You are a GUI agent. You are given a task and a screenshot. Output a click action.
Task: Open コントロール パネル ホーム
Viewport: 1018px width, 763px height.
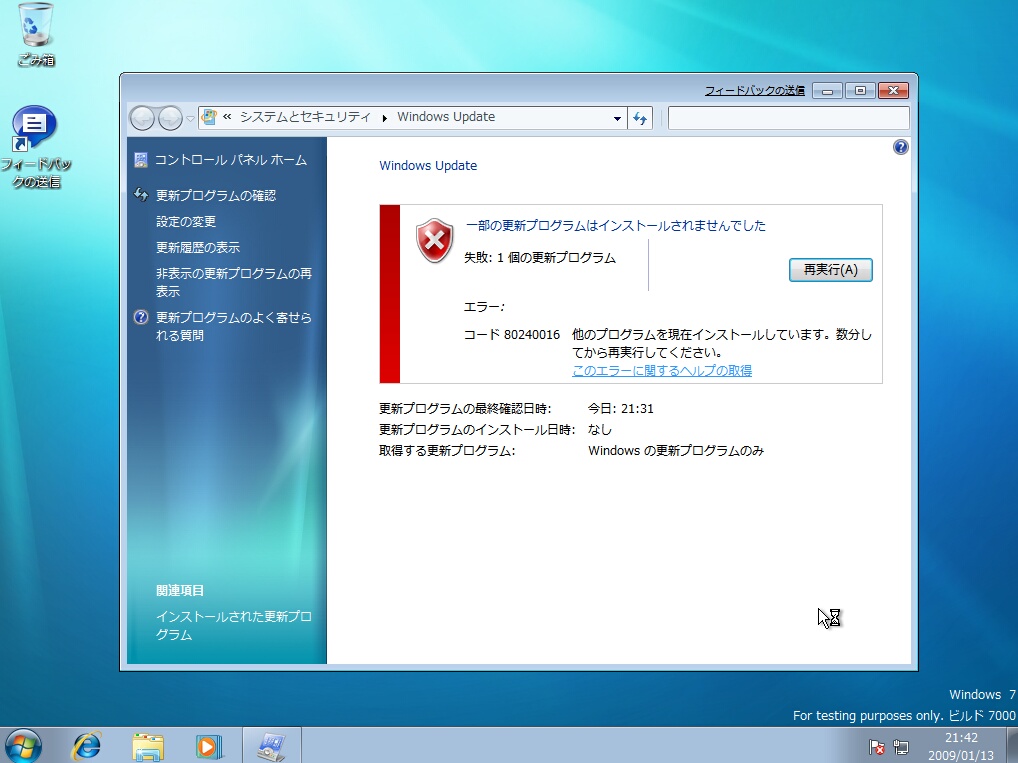point(231,160)
